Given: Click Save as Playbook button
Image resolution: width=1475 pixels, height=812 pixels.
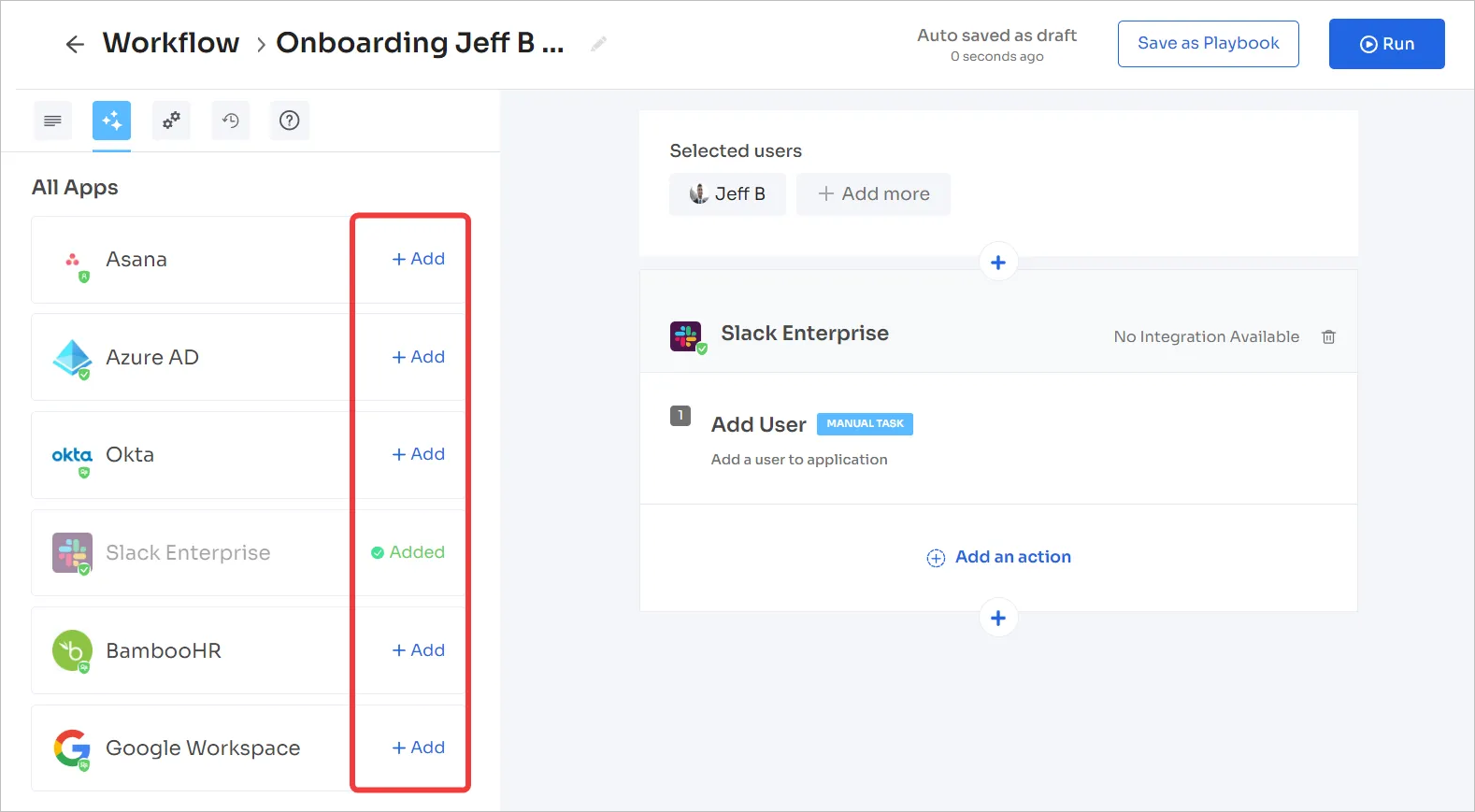Looking at the screenshot, I should pyautogui.click(x=1208, y=44).
